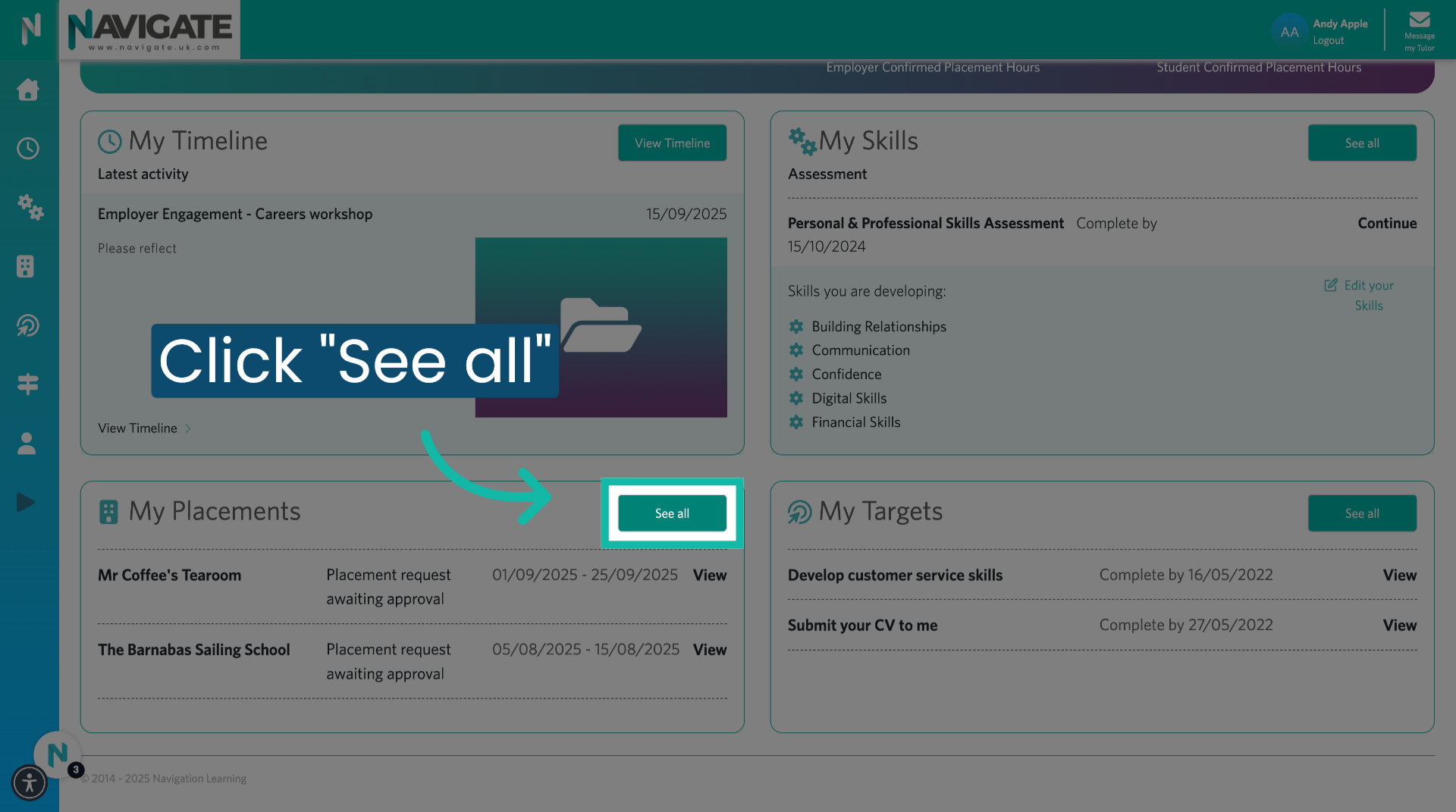Image resolution: width=1456 pixels, height=812 pixels.
Task: Open the play video icon in sidebar
Action: (x=26, y=502)
